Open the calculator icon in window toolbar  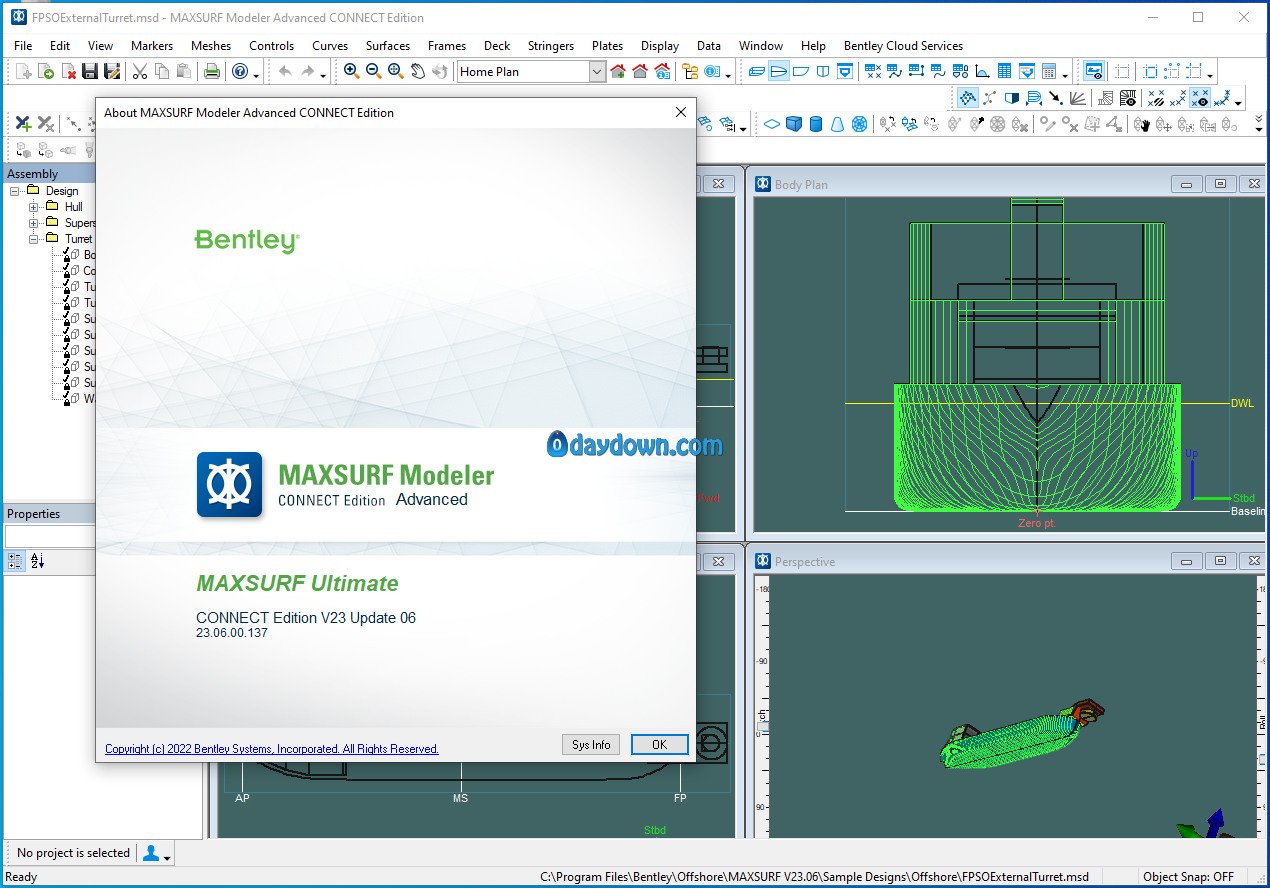click(x=1049, y=71)
